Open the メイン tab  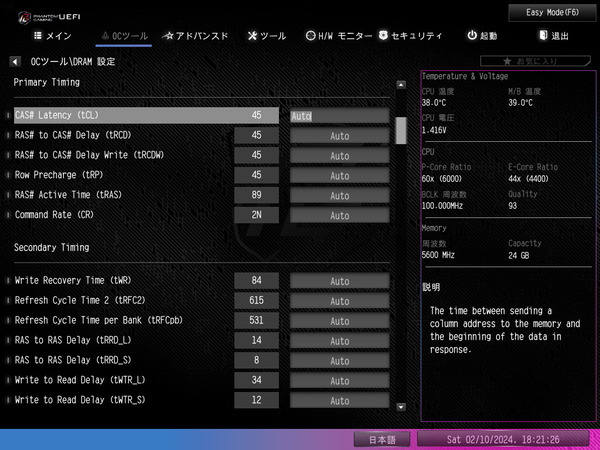53,36
